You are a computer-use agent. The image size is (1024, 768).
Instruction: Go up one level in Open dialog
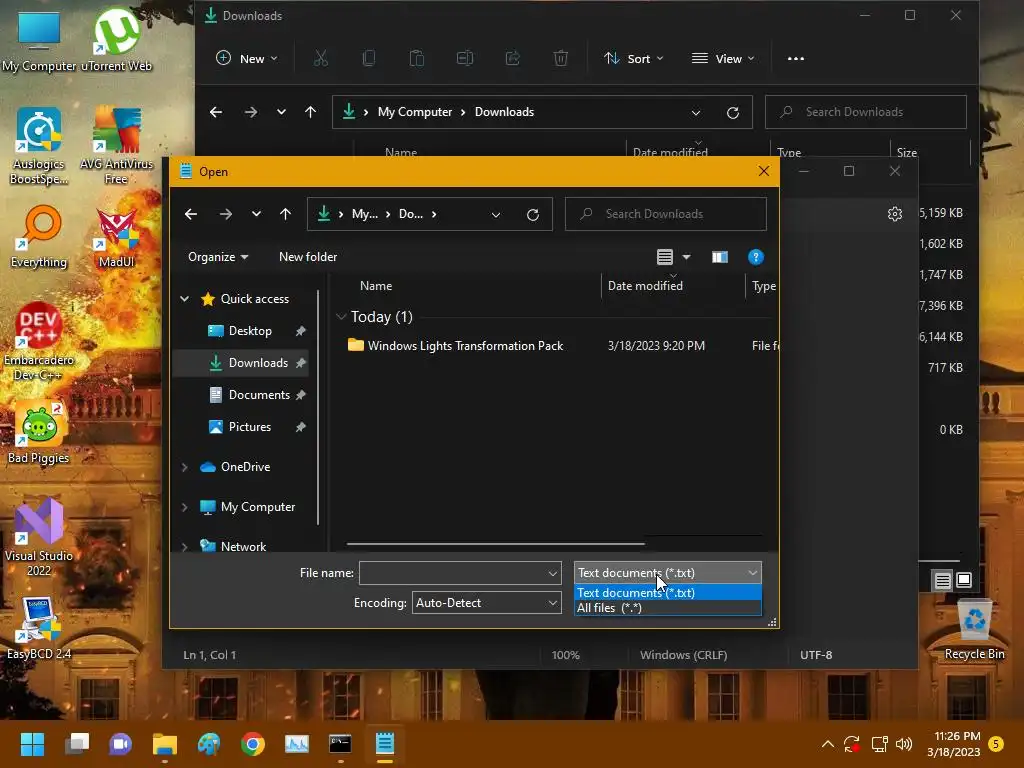285,214
